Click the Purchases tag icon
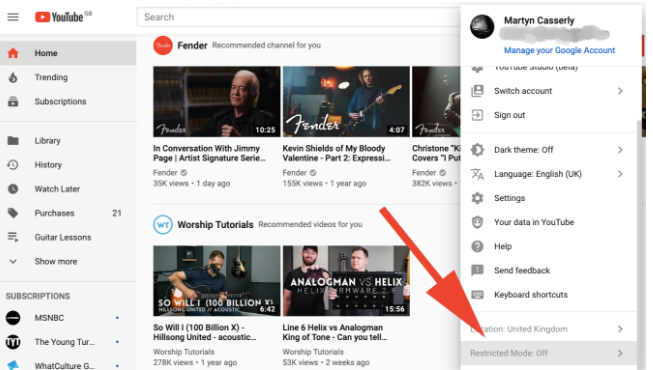 (x=13, y=213)
